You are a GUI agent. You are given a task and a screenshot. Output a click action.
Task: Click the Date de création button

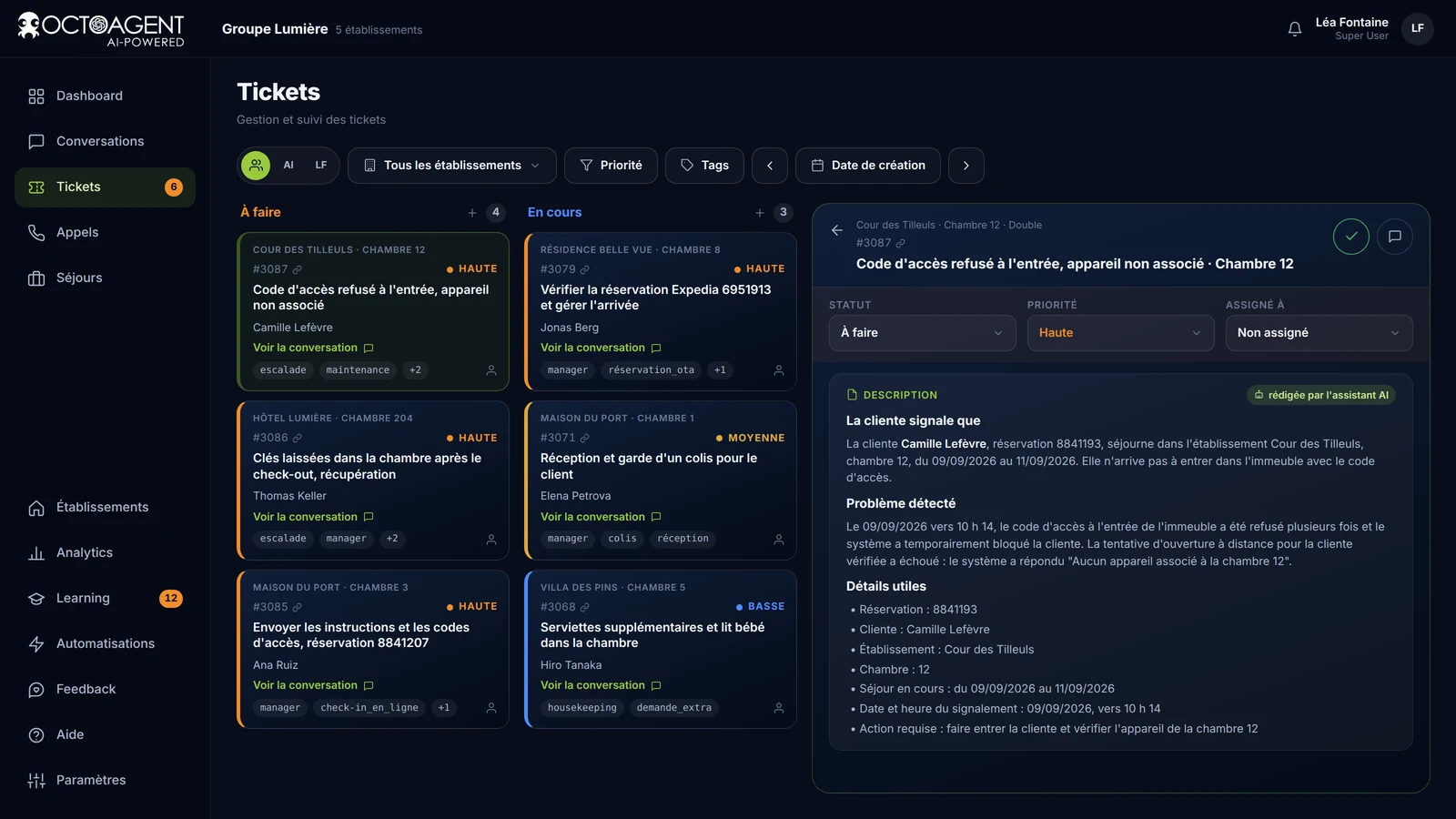868,166
